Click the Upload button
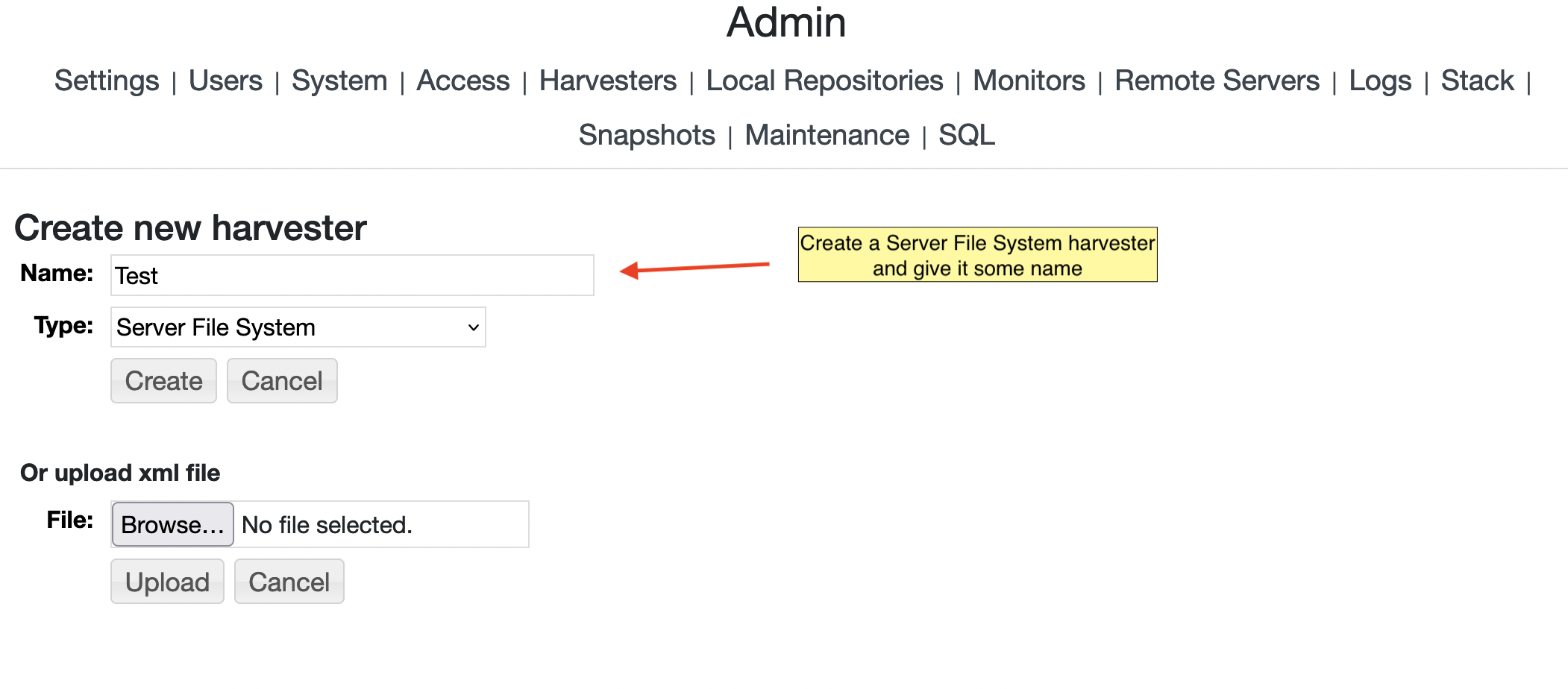 (167, 582)
